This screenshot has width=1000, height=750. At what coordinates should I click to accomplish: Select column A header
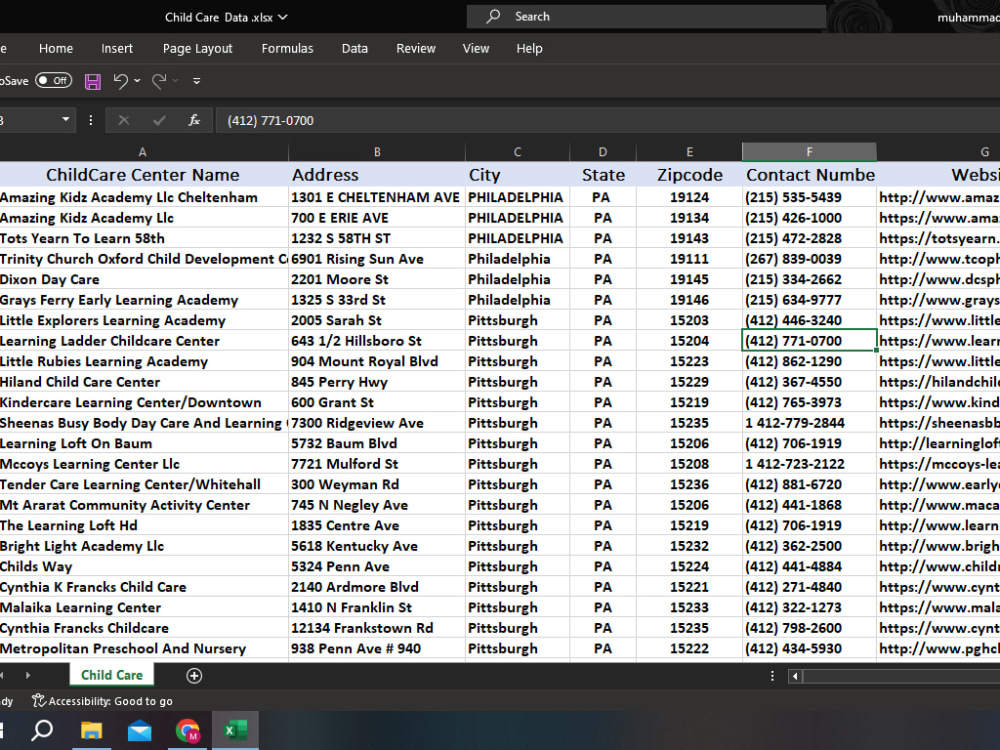tap(143, 152)
